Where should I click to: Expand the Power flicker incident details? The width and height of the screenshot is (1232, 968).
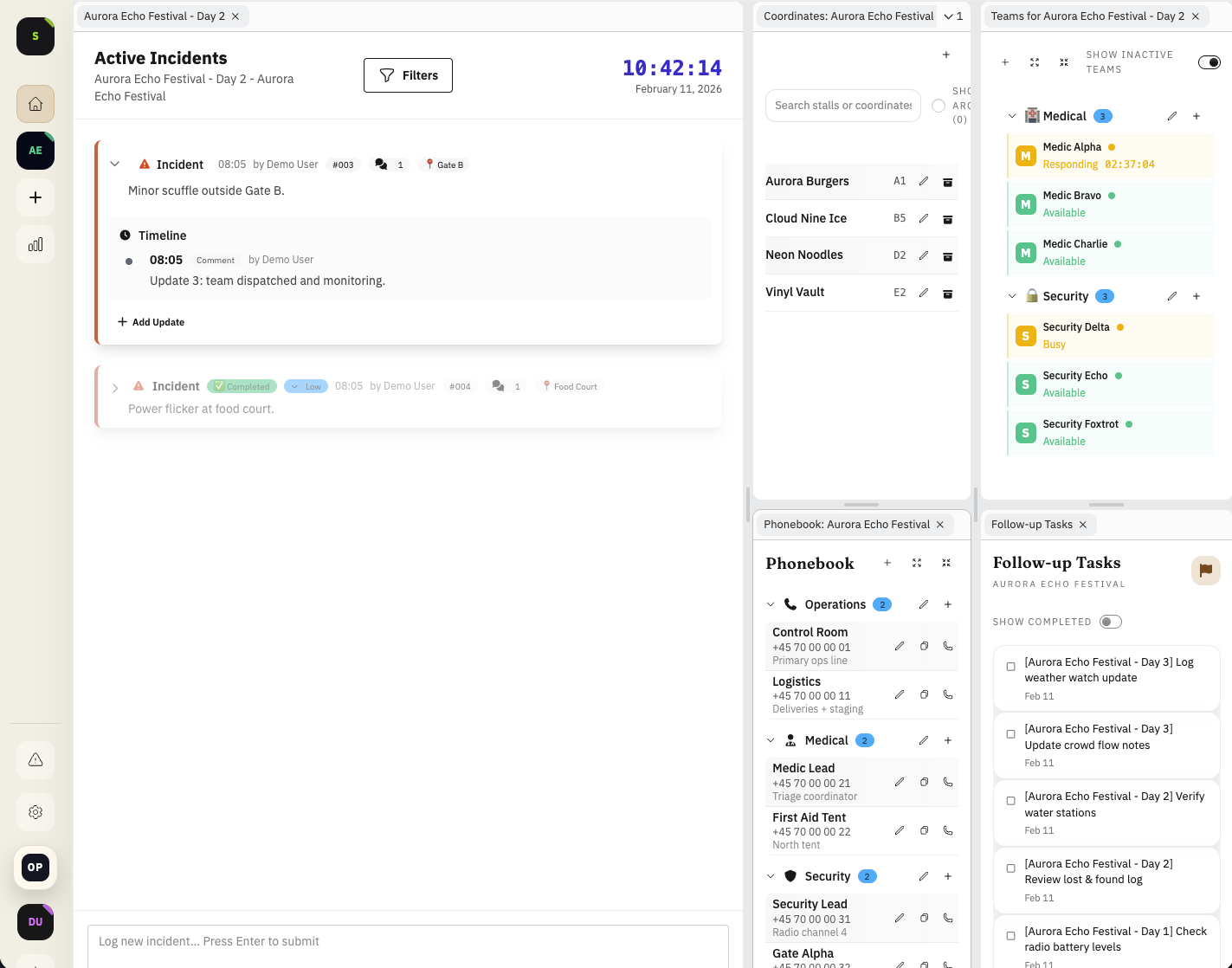[115, 386]
